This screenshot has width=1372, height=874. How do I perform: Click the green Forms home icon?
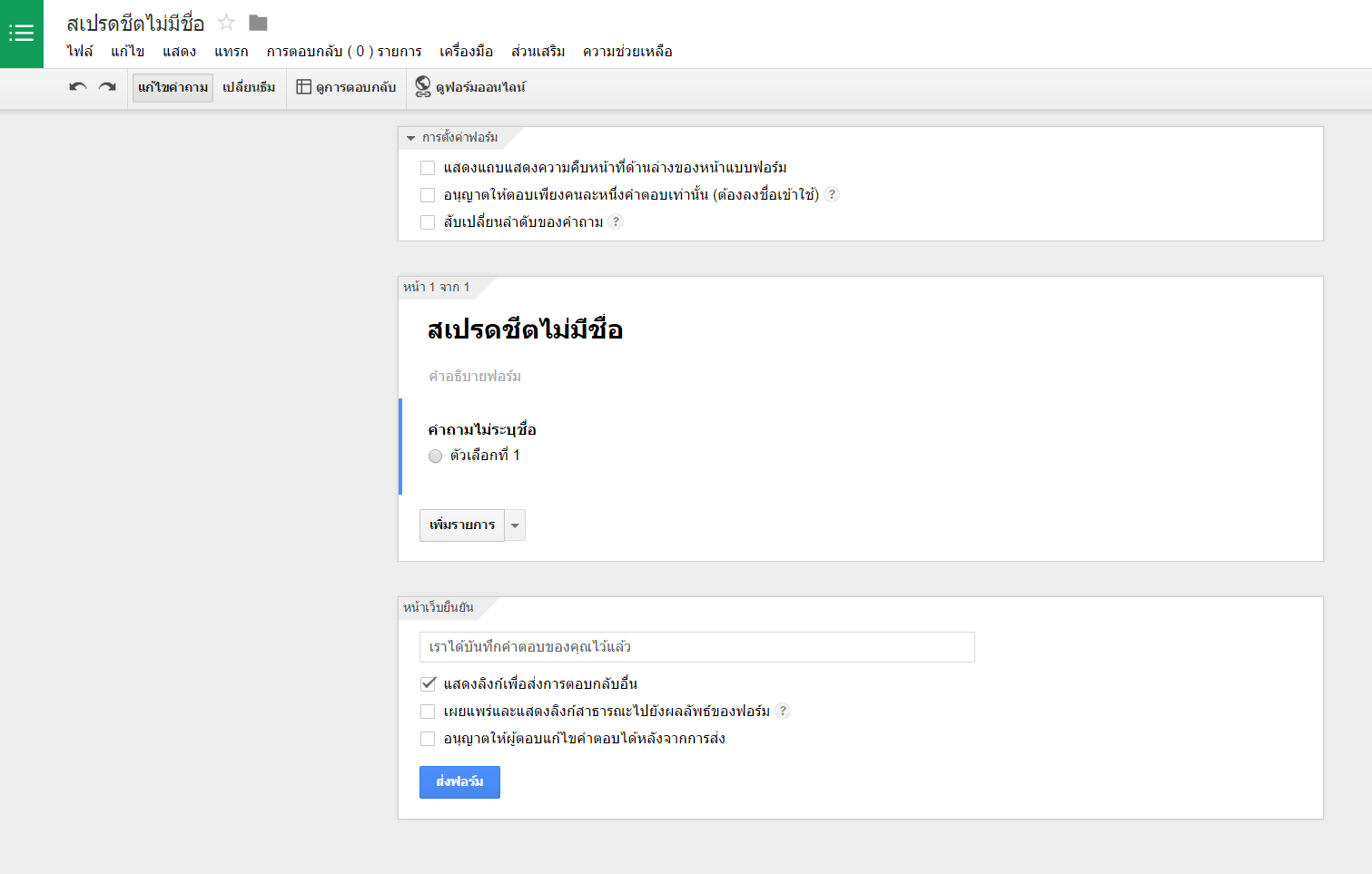point(21,34)
